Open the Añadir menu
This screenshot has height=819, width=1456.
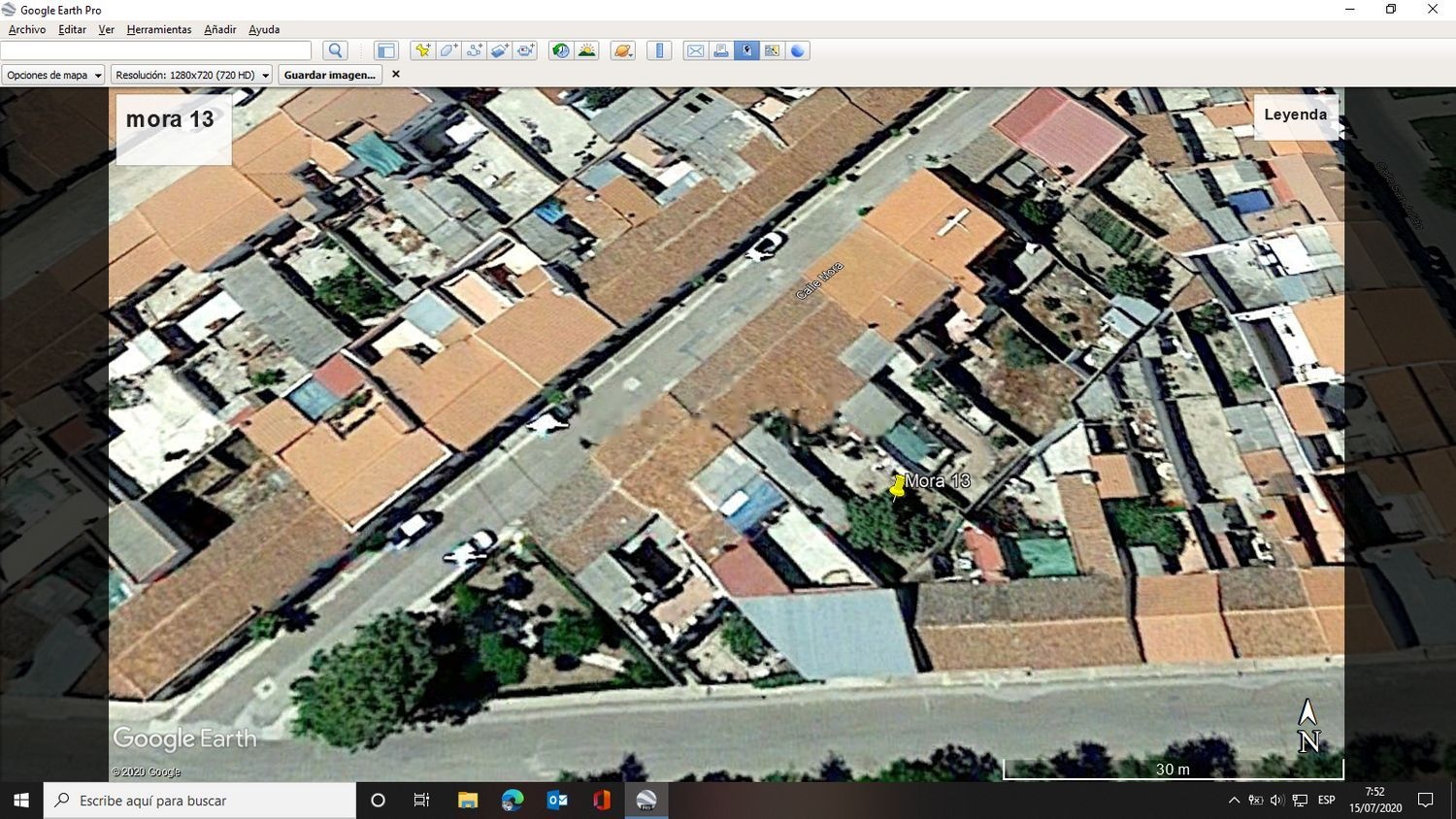219,30
